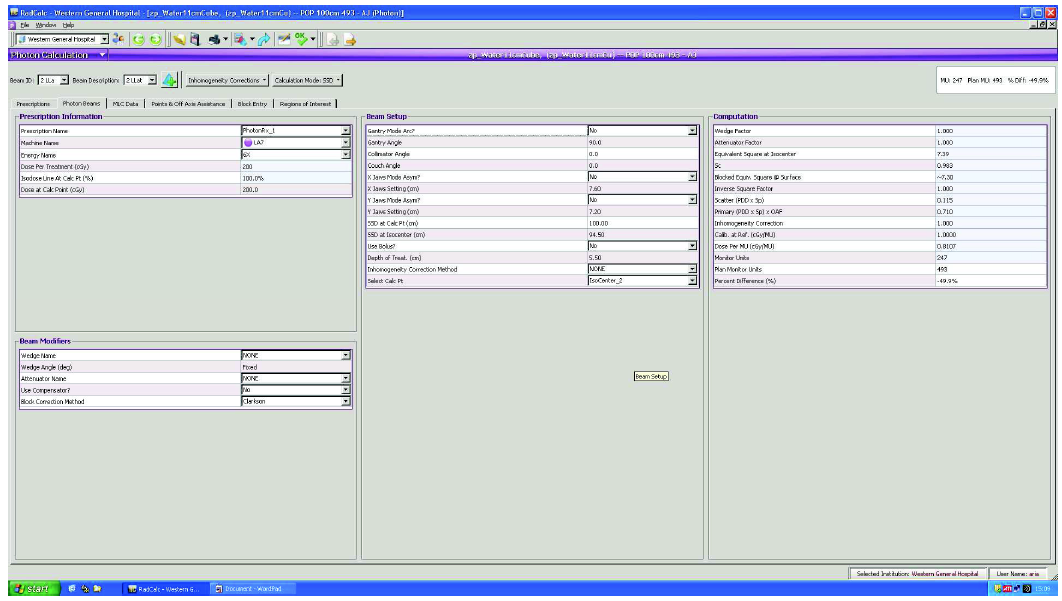Viewport: 1062px width, 601px height.
Task: Click the RadCalc title bar application icon
Action: coord(14,12)
